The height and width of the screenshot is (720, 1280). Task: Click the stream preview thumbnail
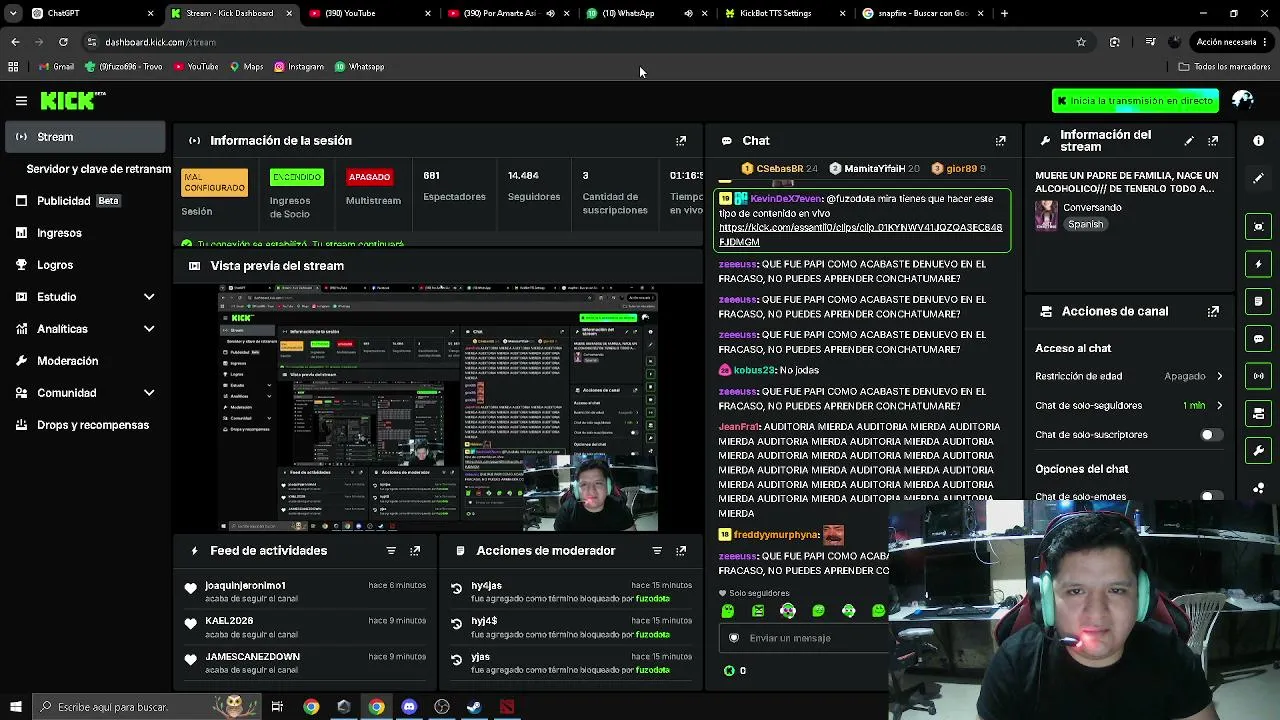coord(438,408)
